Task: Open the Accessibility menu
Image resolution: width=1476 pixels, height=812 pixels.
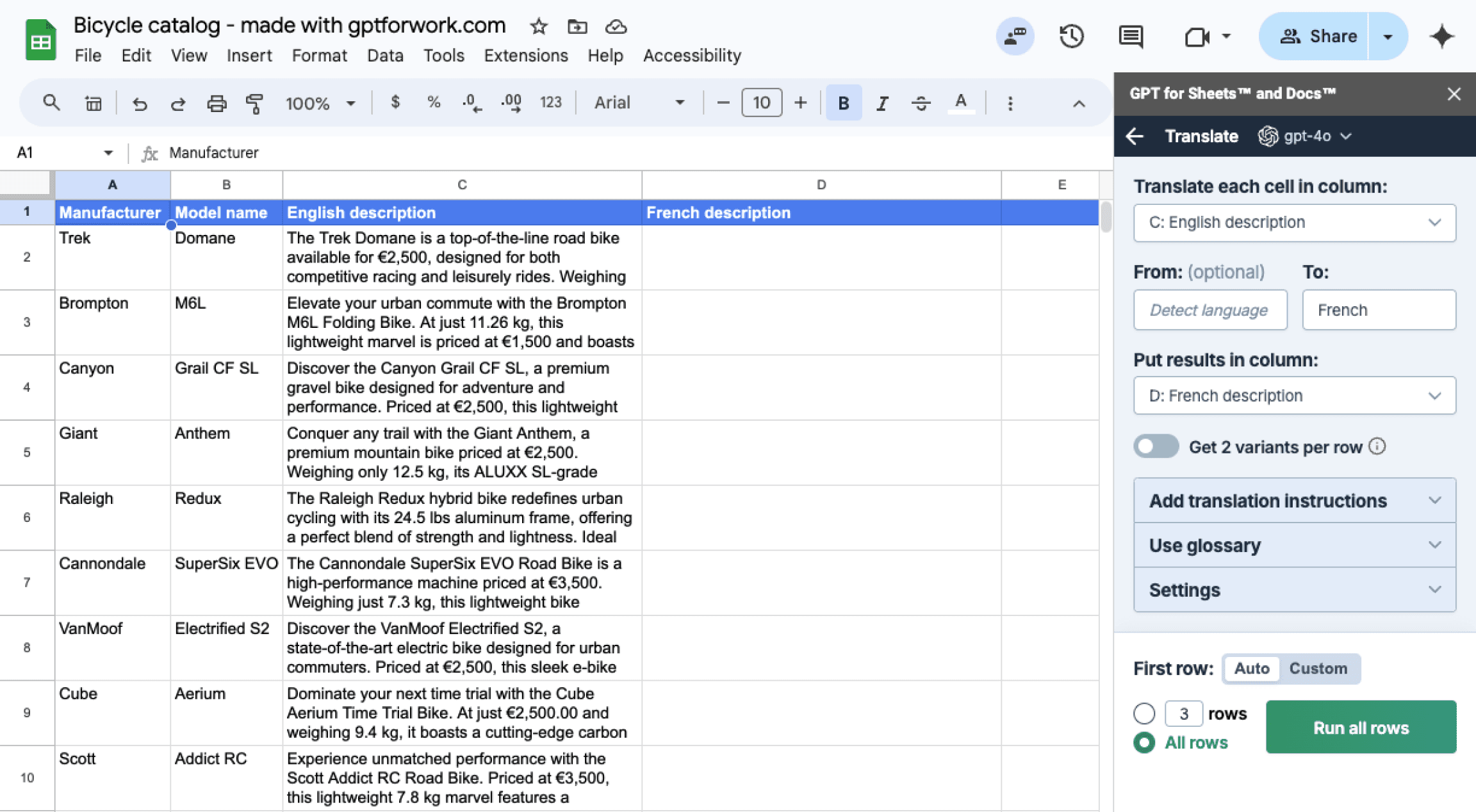Action: pos(692,56)
